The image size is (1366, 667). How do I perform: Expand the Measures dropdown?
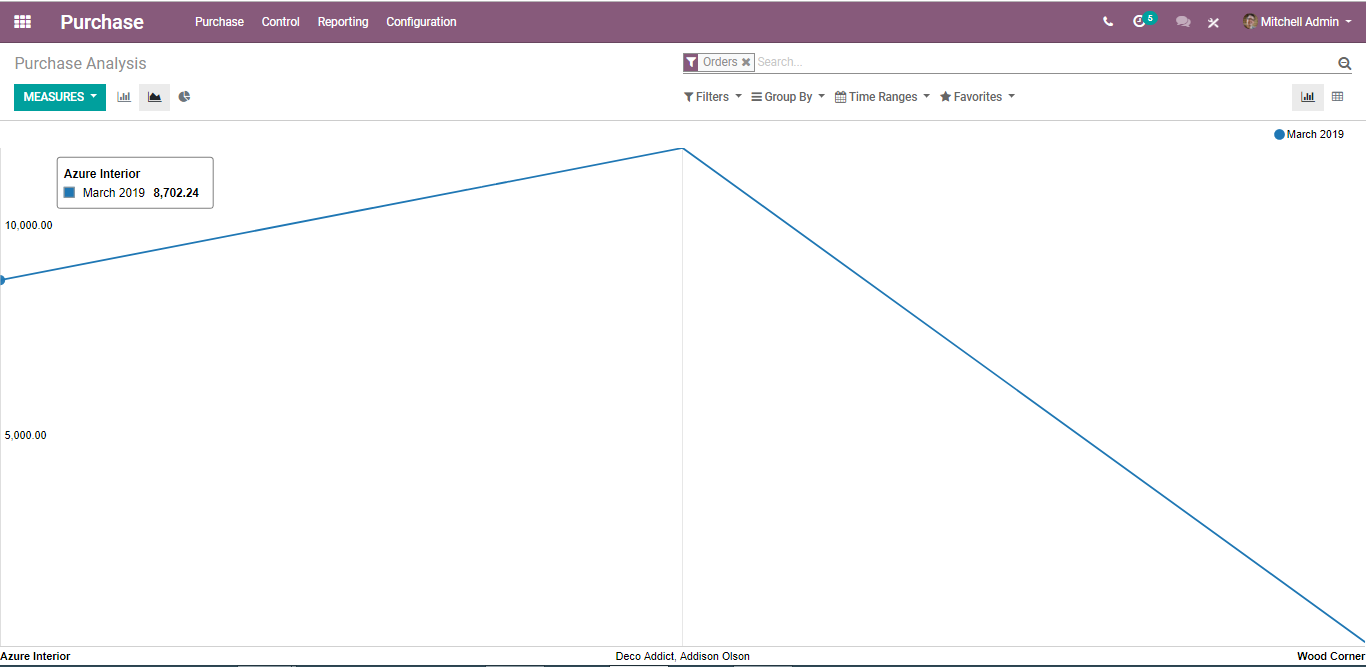coord(60,97)
